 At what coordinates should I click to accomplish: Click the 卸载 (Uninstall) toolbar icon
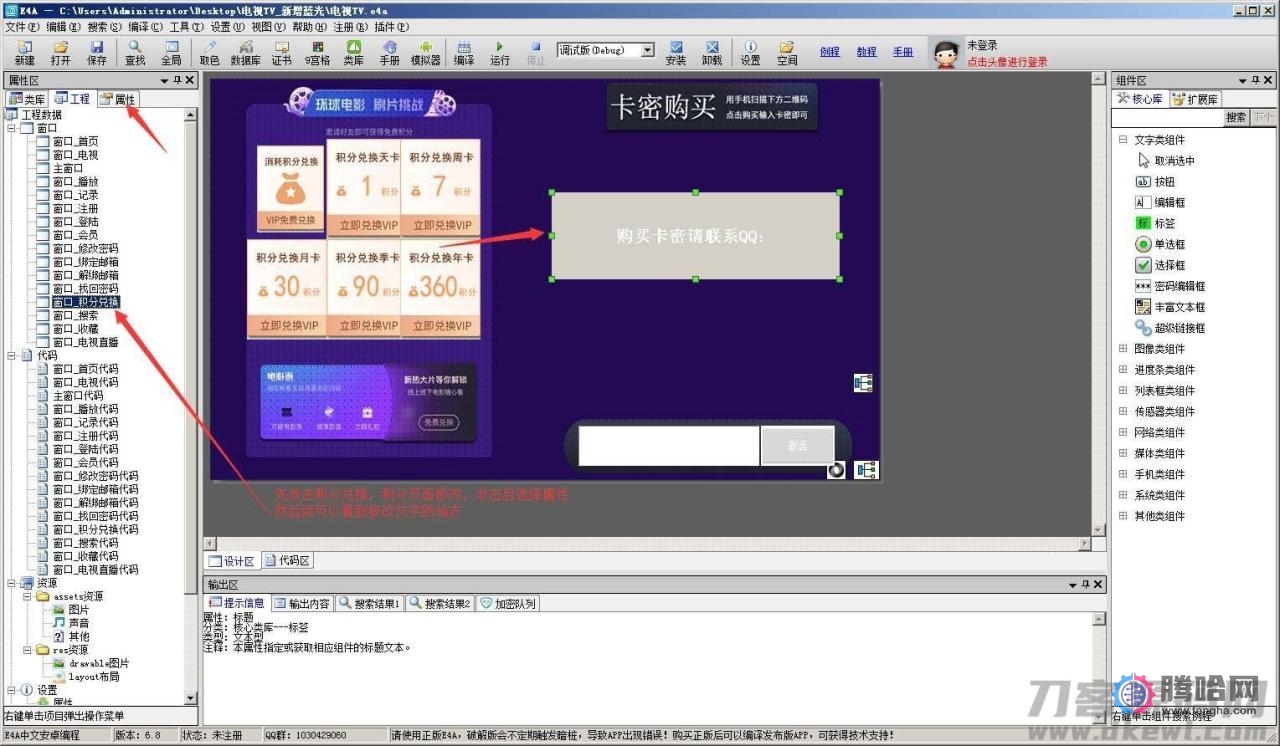pos(712,53)
